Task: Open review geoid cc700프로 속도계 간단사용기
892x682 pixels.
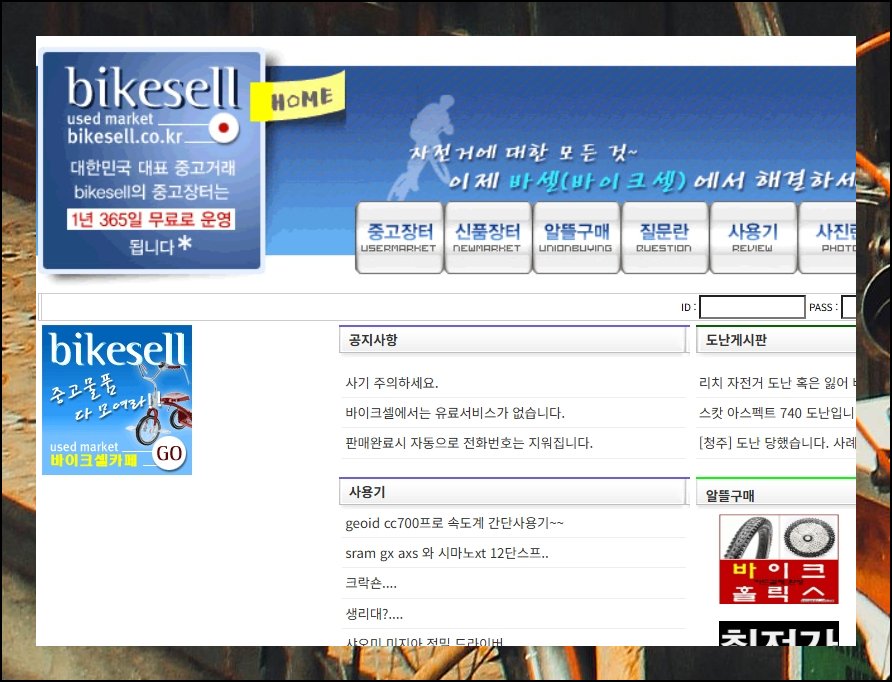Action: pos(454,523)
